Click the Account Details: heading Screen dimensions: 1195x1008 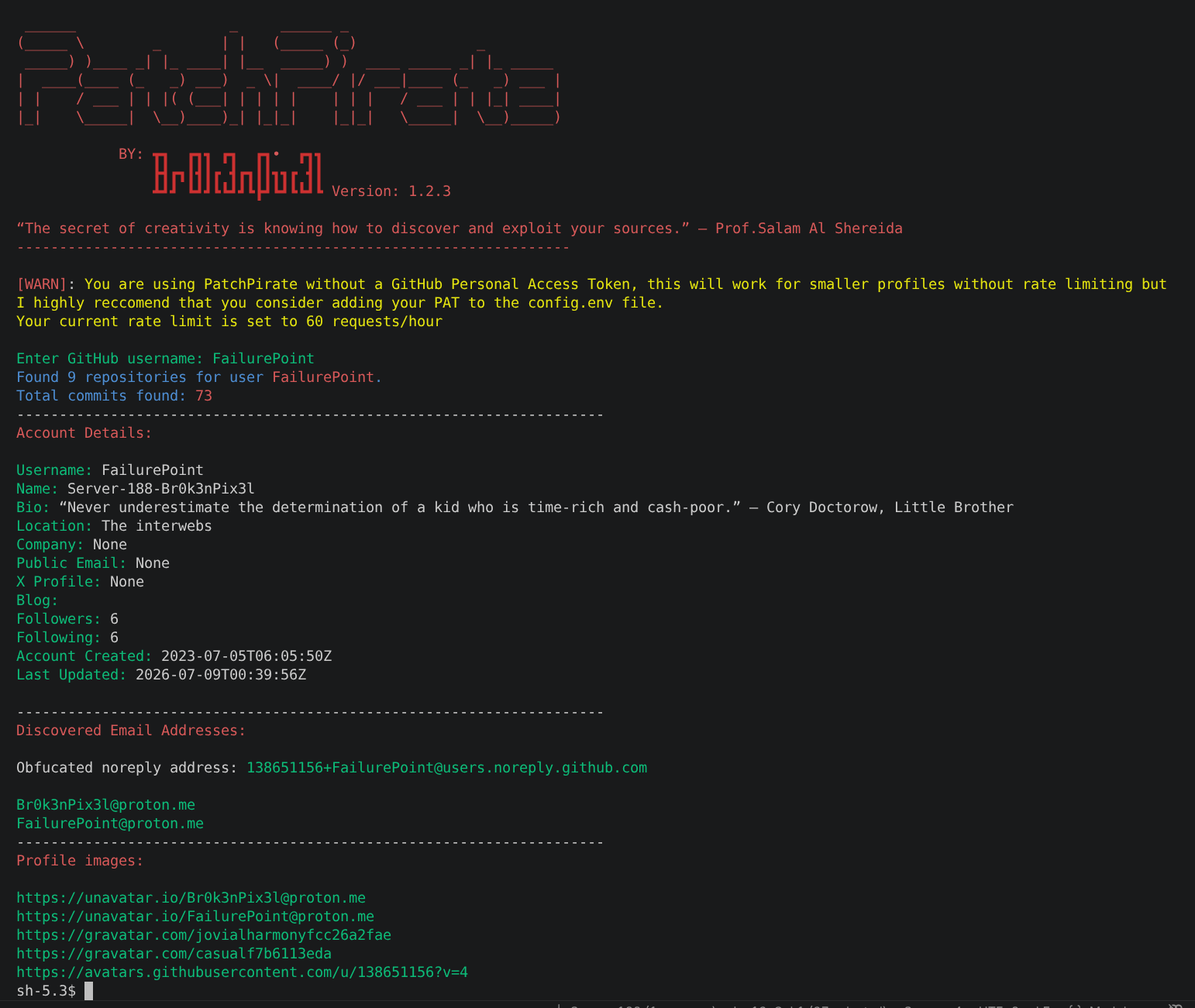pos(84,433)
